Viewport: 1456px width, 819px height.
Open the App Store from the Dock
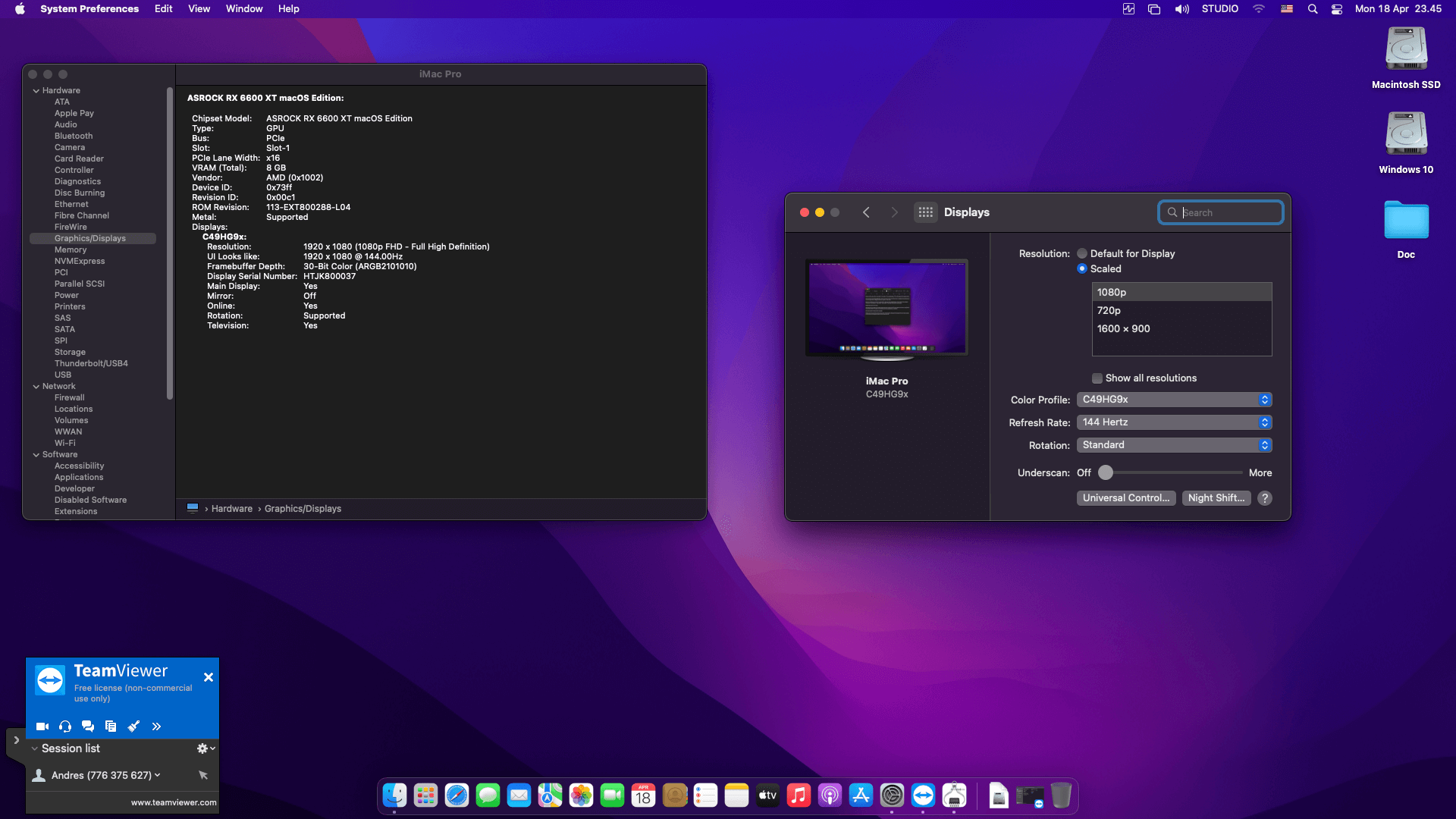click(x=861, y=795)
